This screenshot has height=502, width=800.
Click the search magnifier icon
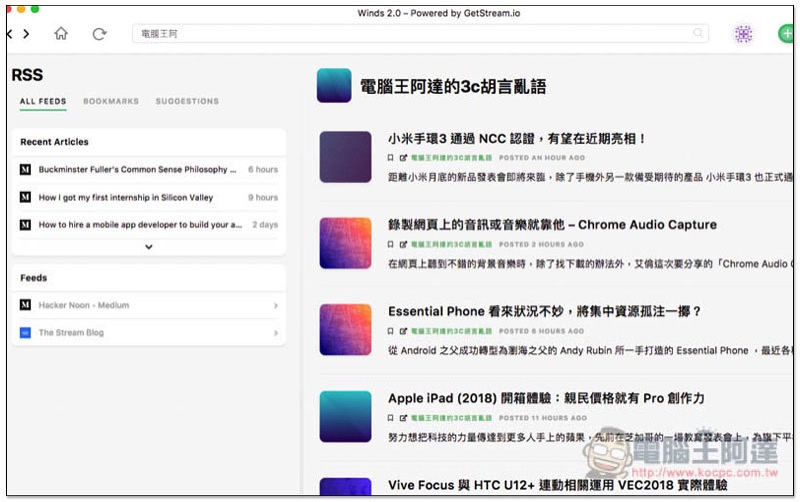[697, 33]
